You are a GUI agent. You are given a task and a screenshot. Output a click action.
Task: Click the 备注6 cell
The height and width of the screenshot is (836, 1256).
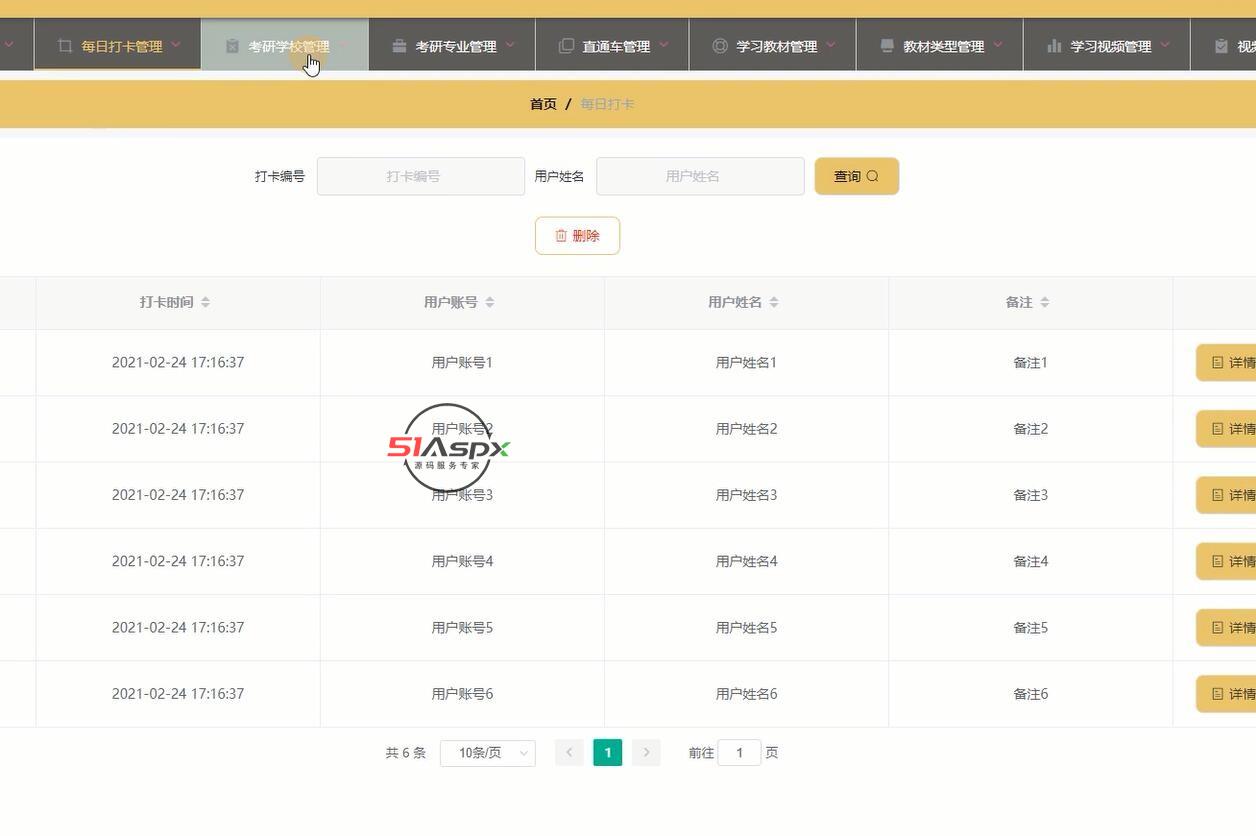click(1030, 694)
